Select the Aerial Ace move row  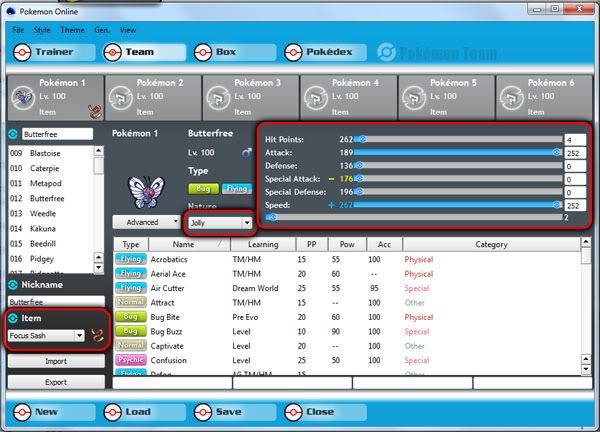[x=347, y=274]
